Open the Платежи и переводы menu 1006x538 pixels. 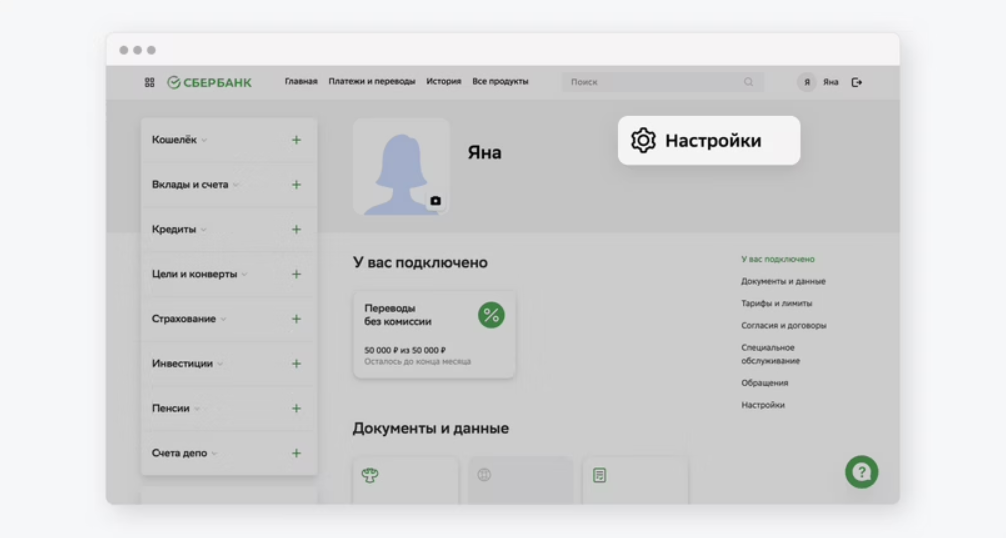pyautogui.click(x=372, y=82)
